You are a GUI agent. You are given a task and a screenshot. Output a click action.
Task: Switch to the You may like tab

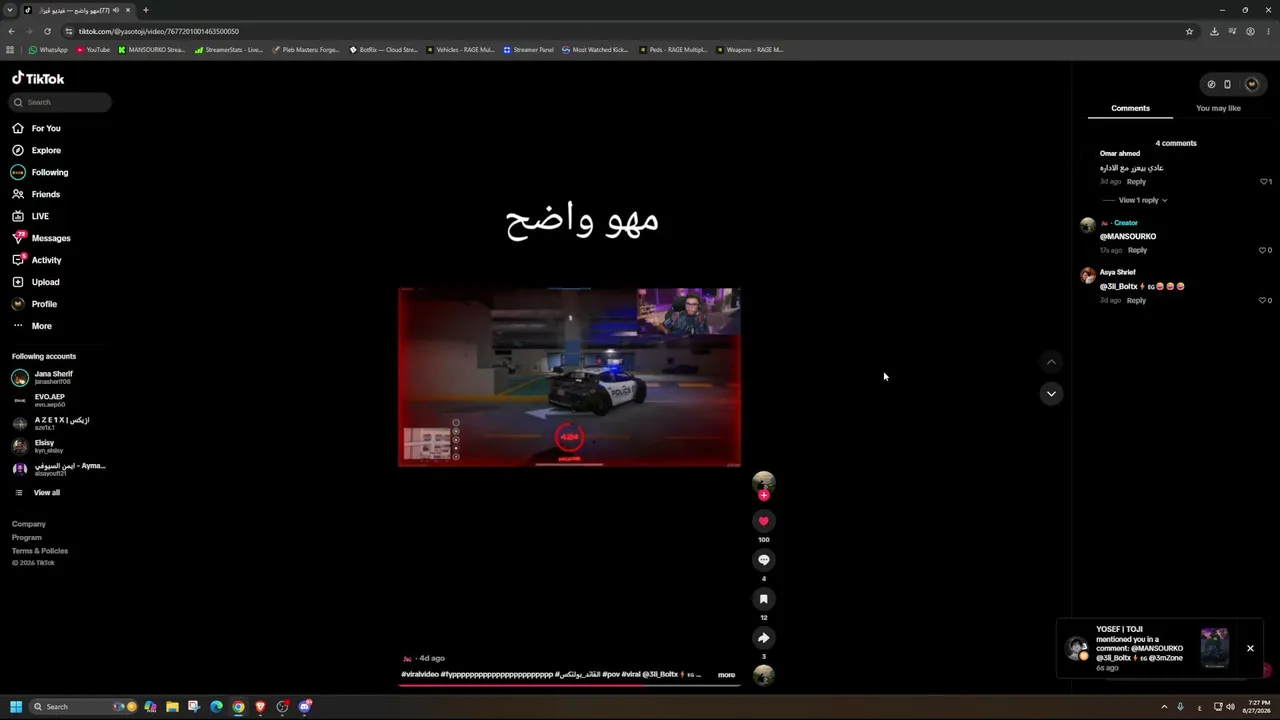(x=1218, y=108)
